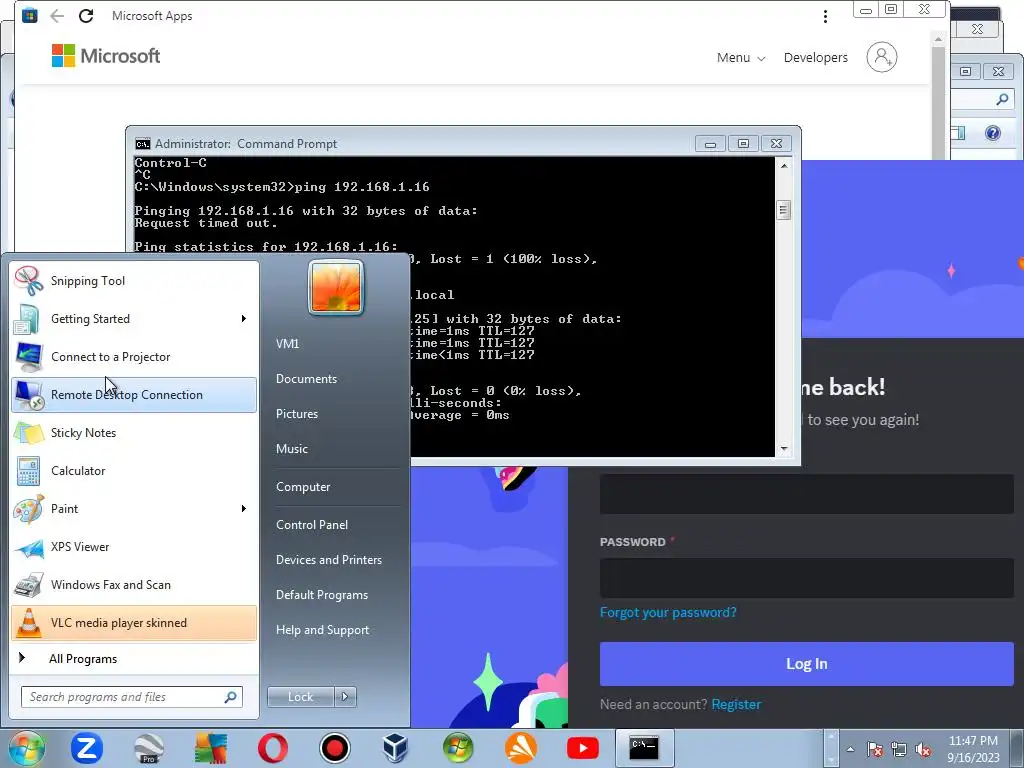Click the Lock button
Image resolution: width=1024 pixels, height=768 pixels.
click(300, 697)
